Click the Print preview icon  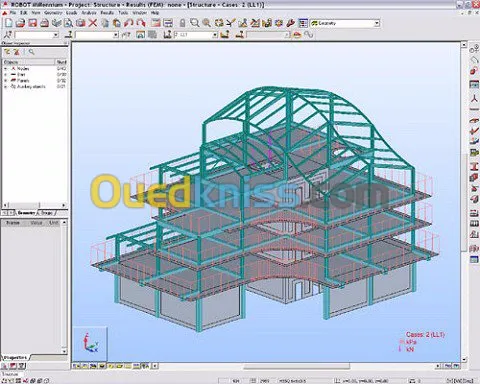(x=68, y=23)
